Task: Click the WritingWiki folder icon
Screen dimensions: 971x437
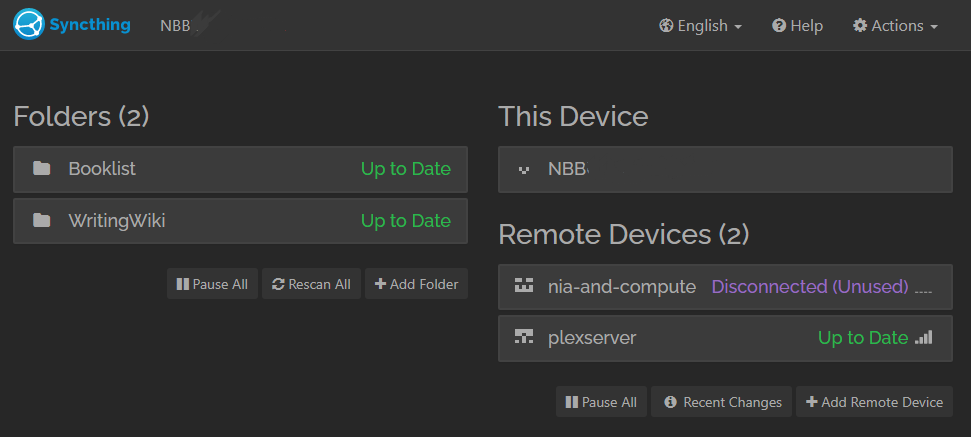Action: click(41, 220)
